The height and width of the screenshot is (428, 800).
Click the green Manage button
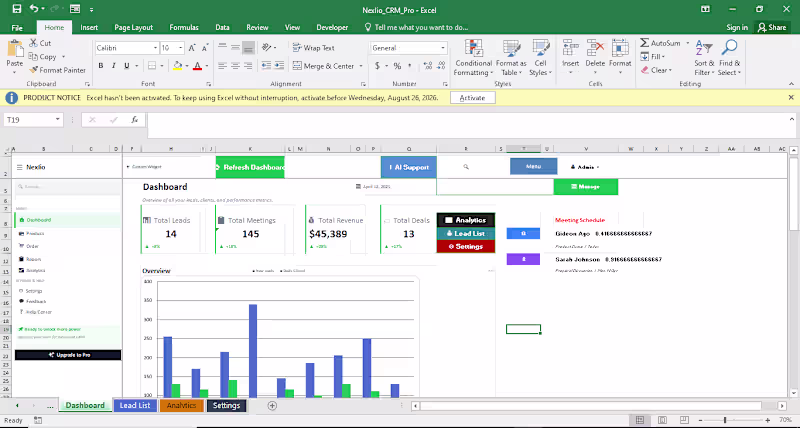tap(586, 187)
